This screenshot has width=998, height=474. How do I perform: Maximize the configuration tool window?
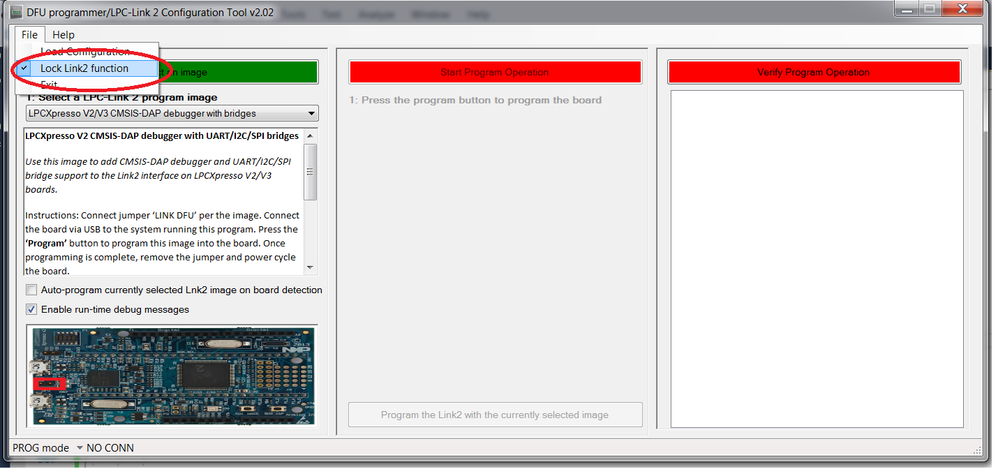tap(930, 8)
